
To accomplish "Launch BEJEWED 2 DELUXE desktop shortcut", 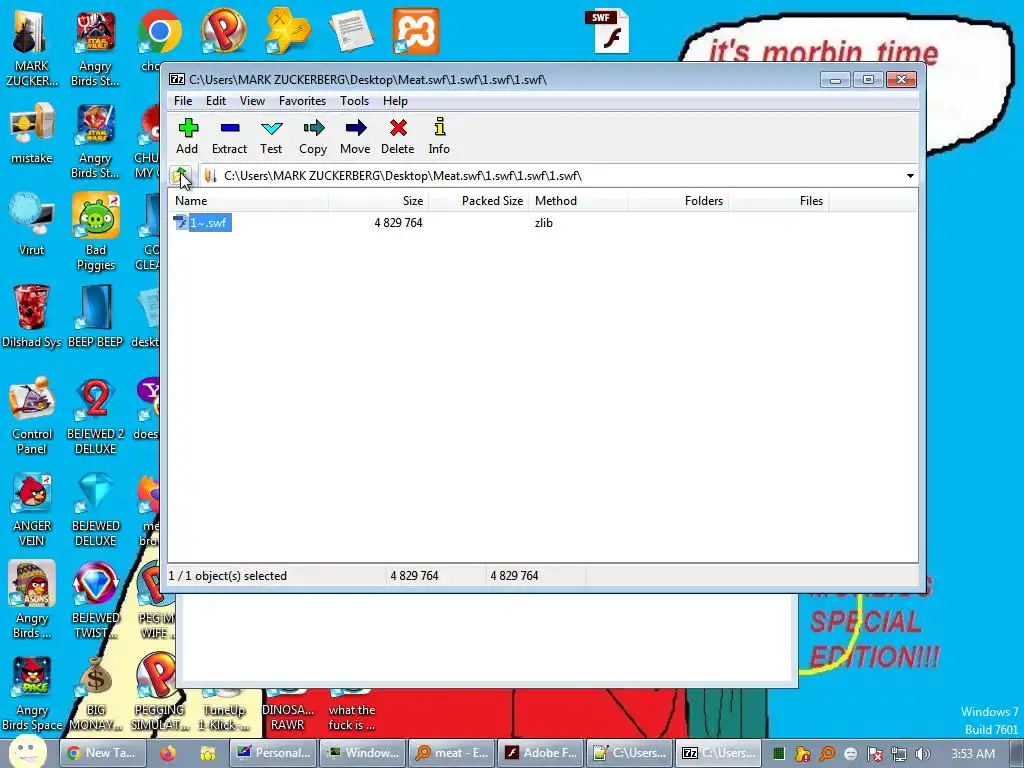I will tap(95, 415).
